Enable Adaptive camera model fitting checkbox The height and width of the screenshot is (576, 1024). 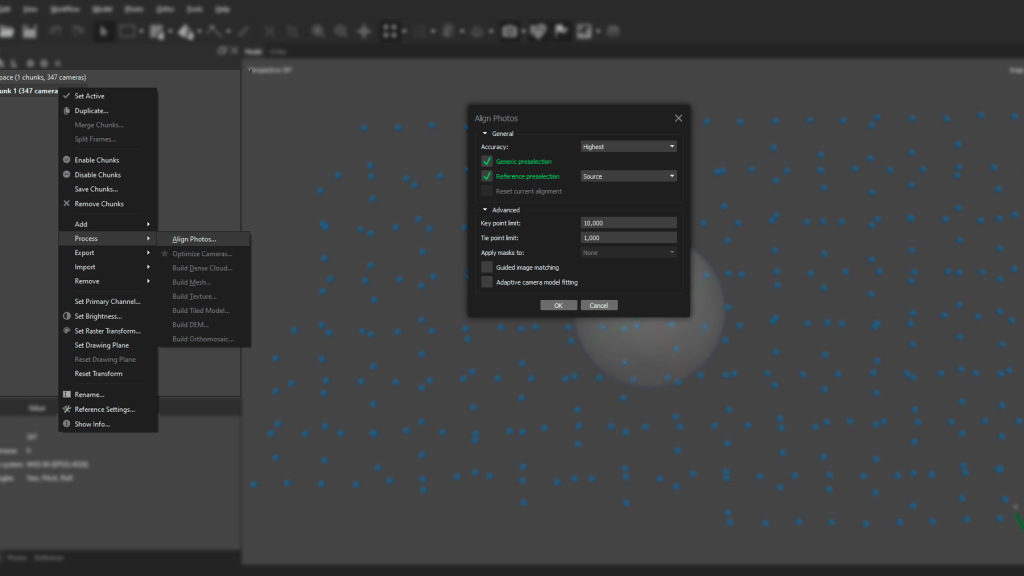click(x=487, y=282)
